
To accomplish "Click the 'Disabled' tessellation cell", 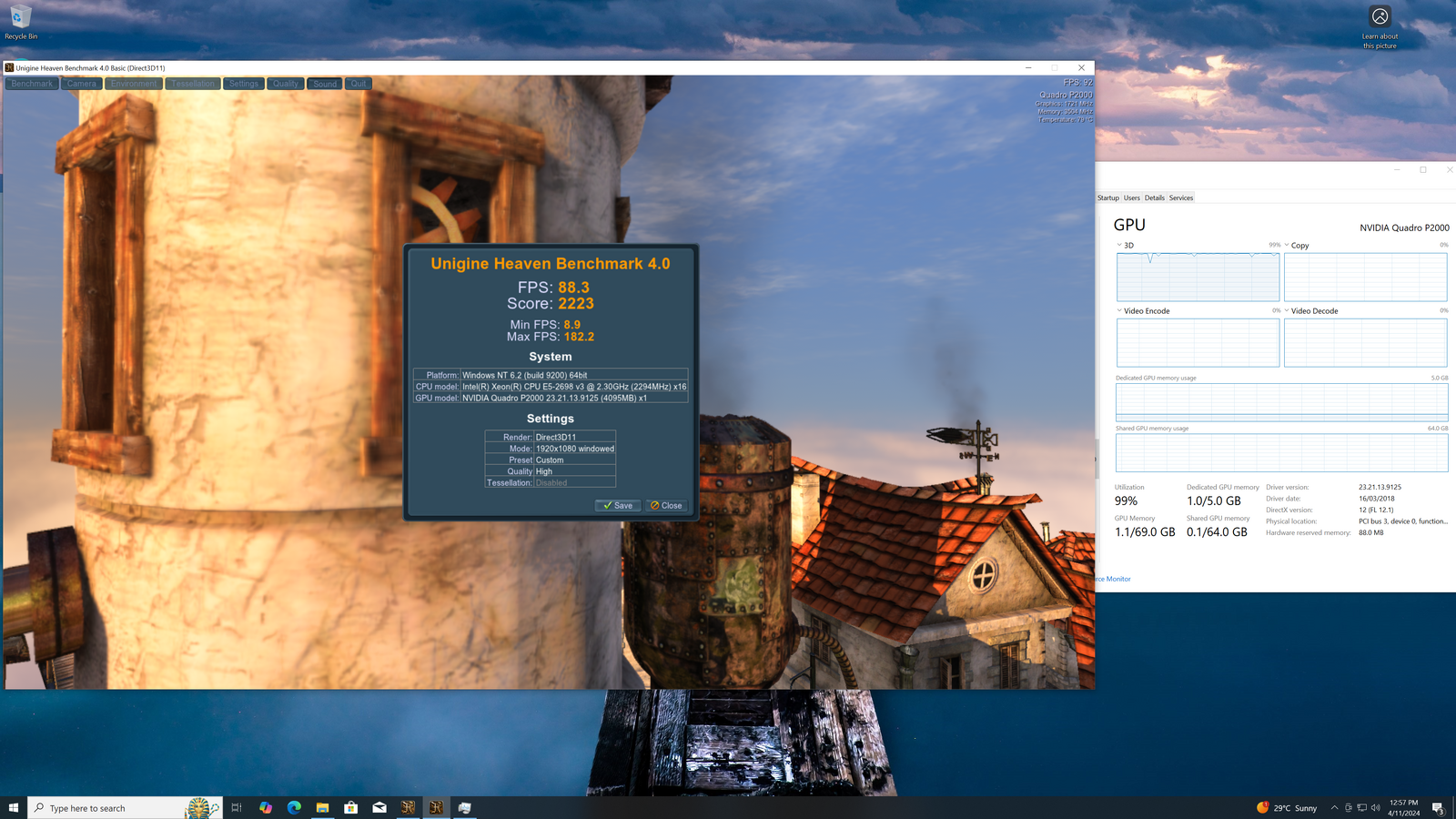I will tap(574, 482).
